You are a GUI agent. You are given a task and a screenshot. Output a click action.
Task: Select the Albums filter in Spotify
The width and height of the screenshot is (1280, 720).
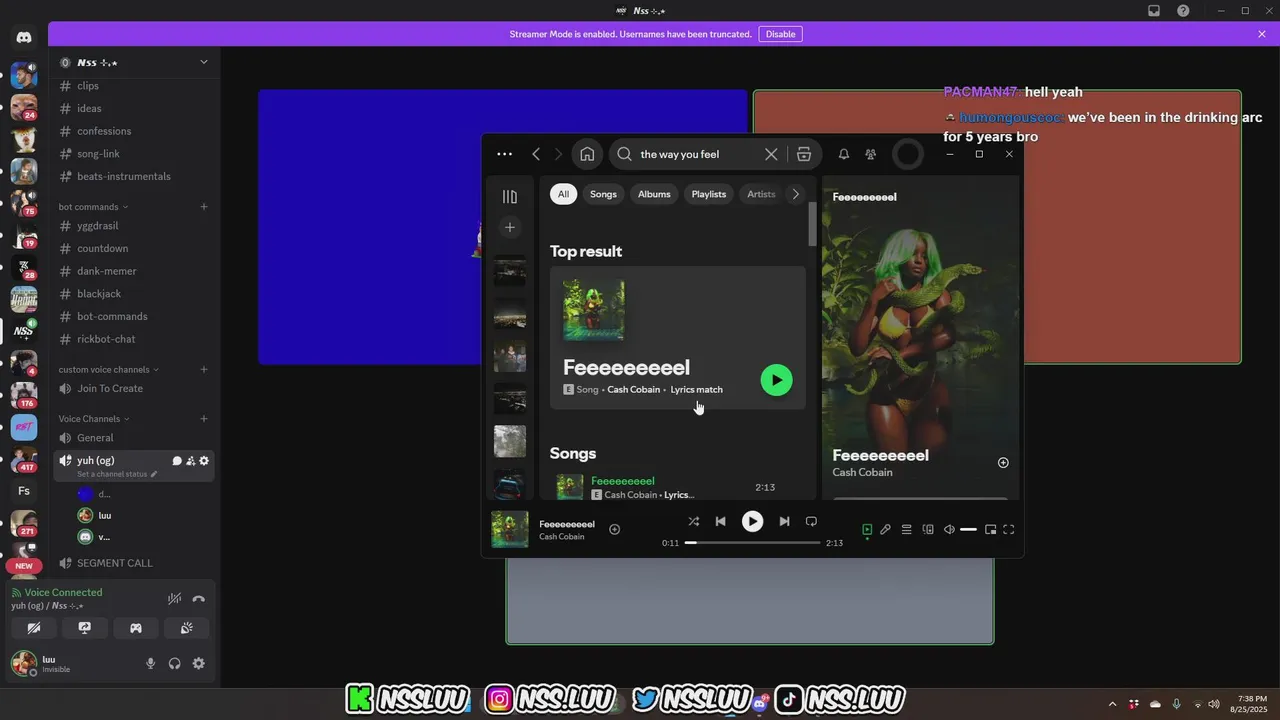(654, 194)
